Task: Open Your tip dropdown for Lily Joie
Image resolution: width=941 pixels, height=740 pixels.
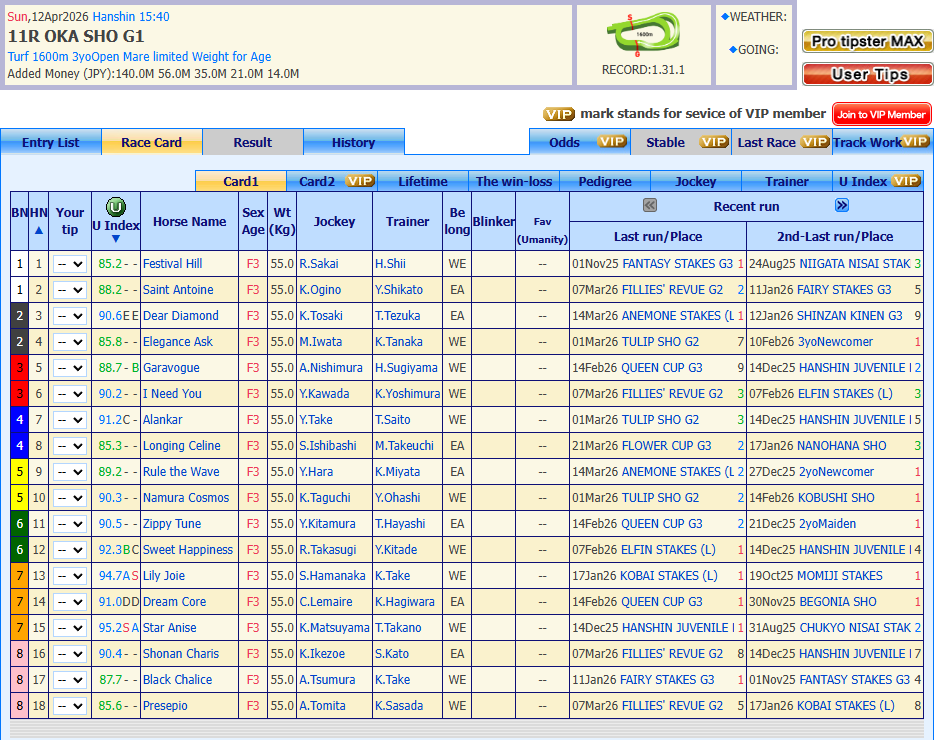Action: coord(70,576)
